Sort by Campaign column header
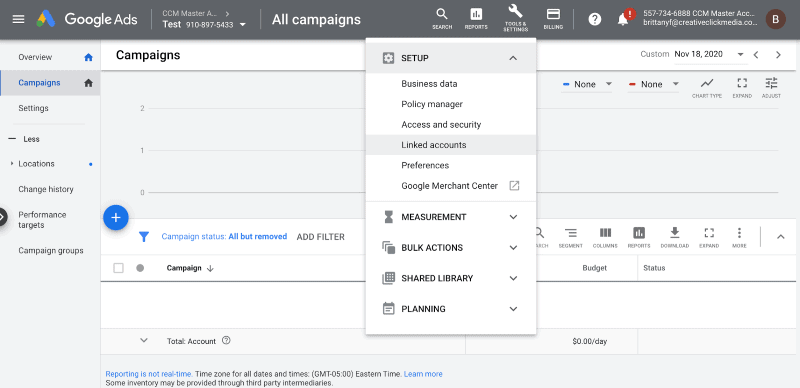This screenshot has width=800, height=388. (190, 268)
